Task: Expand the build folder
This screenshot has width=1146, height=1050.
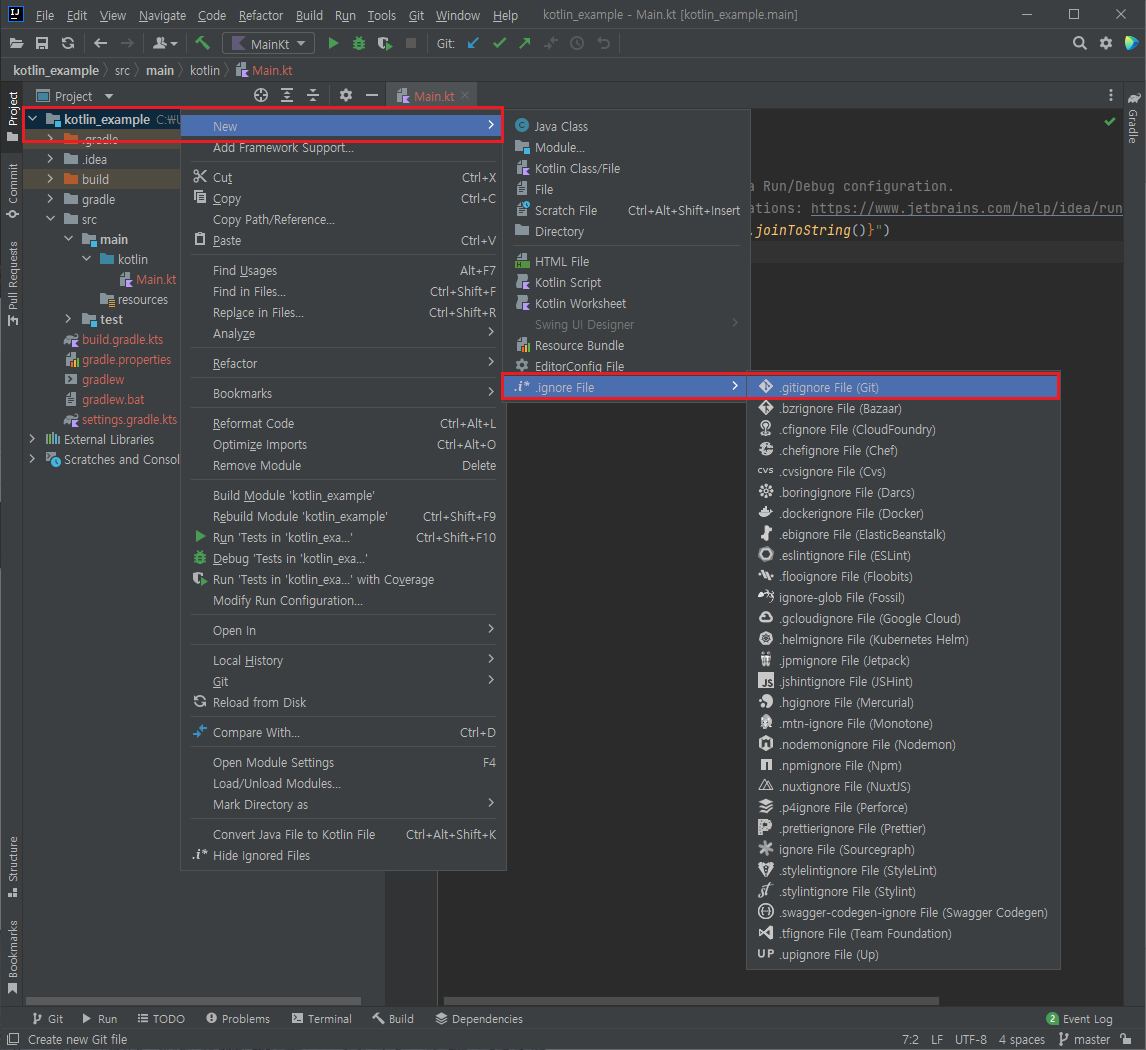Action: [50, 178]
